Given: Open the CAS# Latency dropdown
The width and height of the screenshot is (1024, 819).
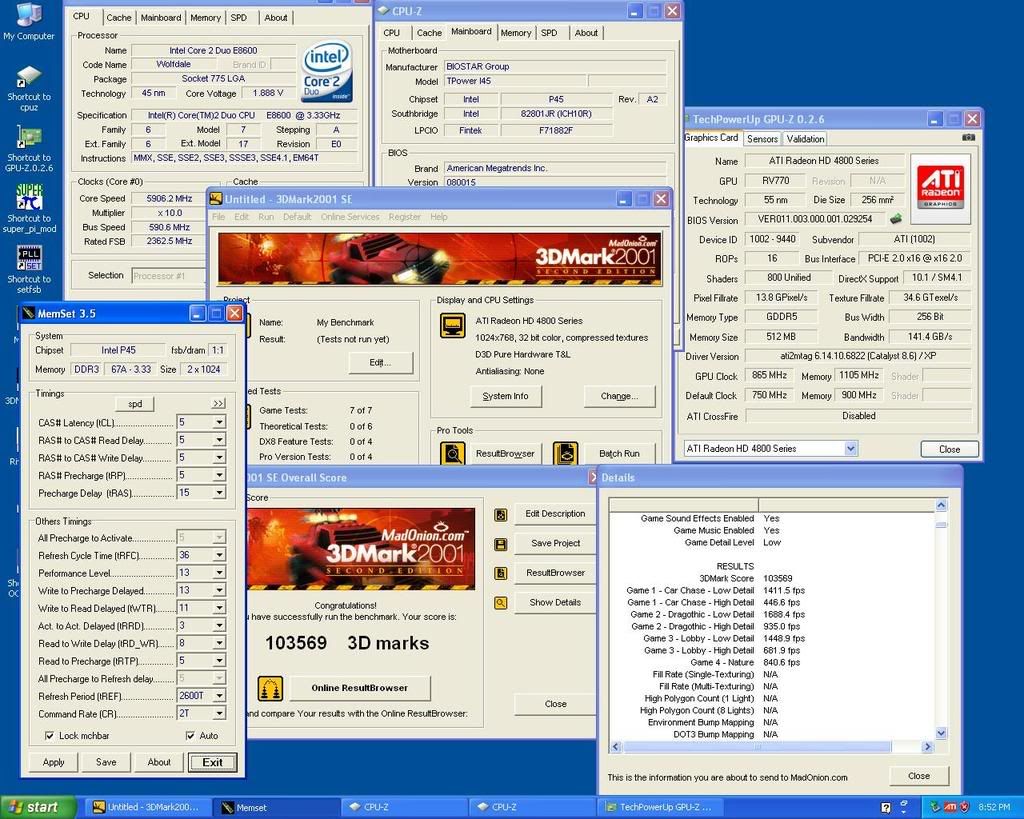Looking at the screenshot, I should coord(219,423).
